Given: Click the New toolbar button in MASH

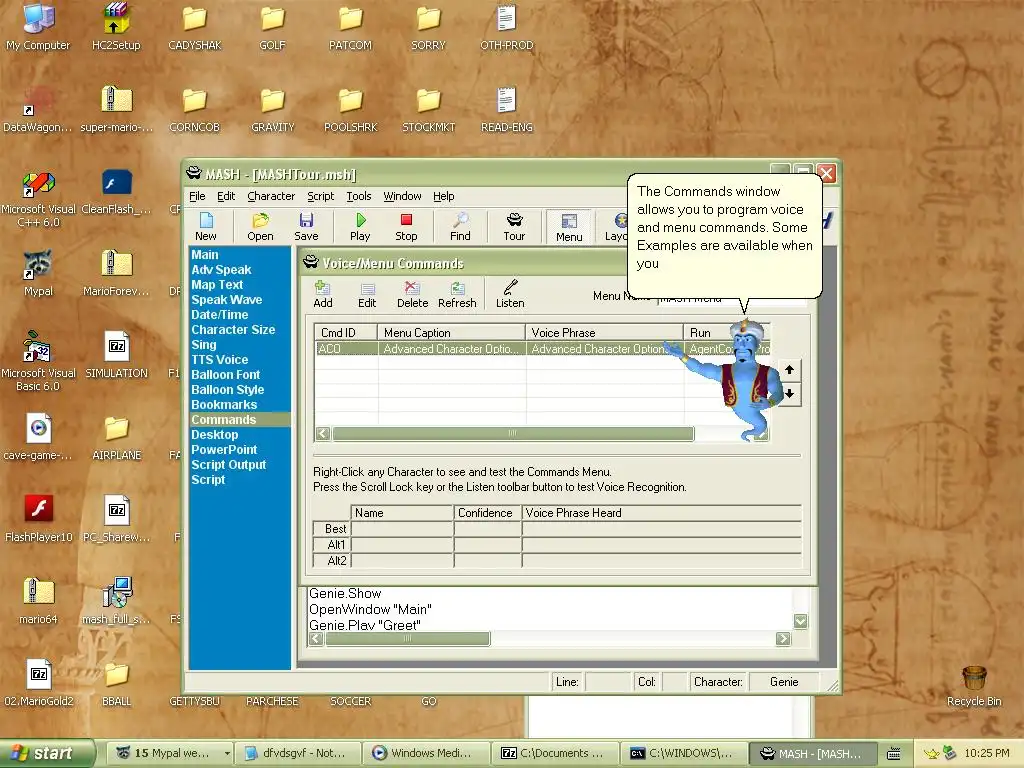Looking at the screenshot, I should pos(206,227).
